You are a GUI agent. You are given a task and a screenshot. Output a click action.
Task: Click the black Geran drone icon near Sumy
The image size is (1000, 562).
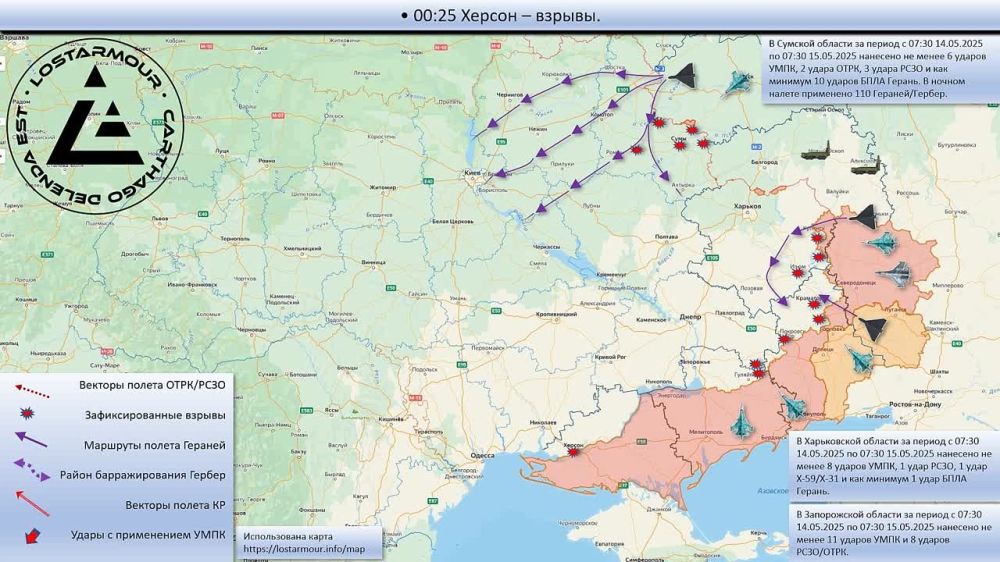(x=682, y=76)
